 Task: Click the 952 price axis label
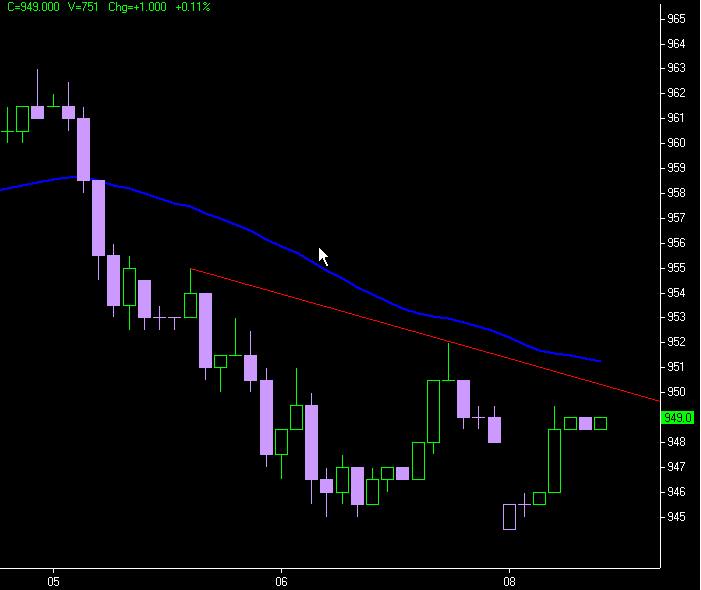[x=676, y=342]
